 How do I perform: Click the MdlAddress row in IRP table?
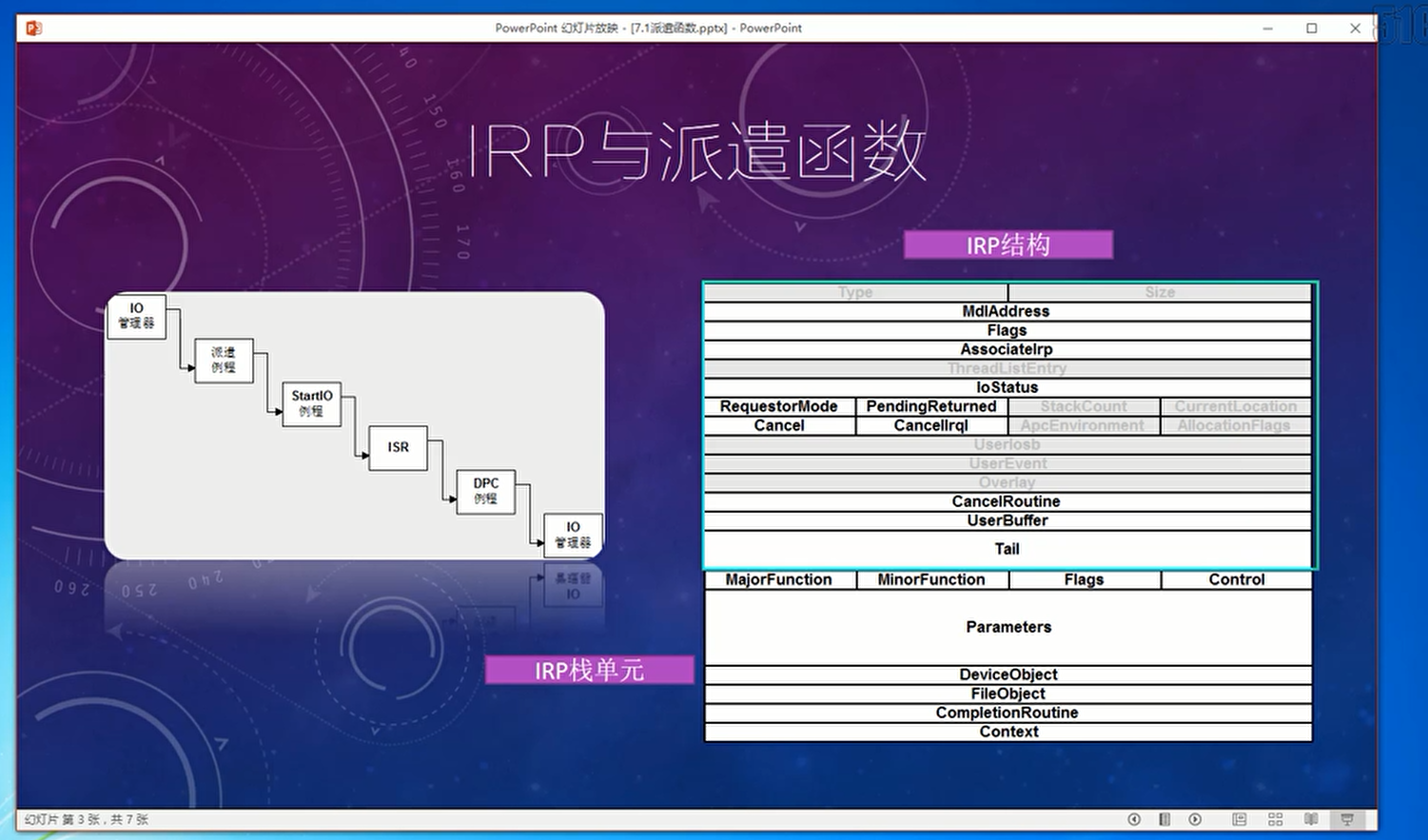click(1007, 311)
